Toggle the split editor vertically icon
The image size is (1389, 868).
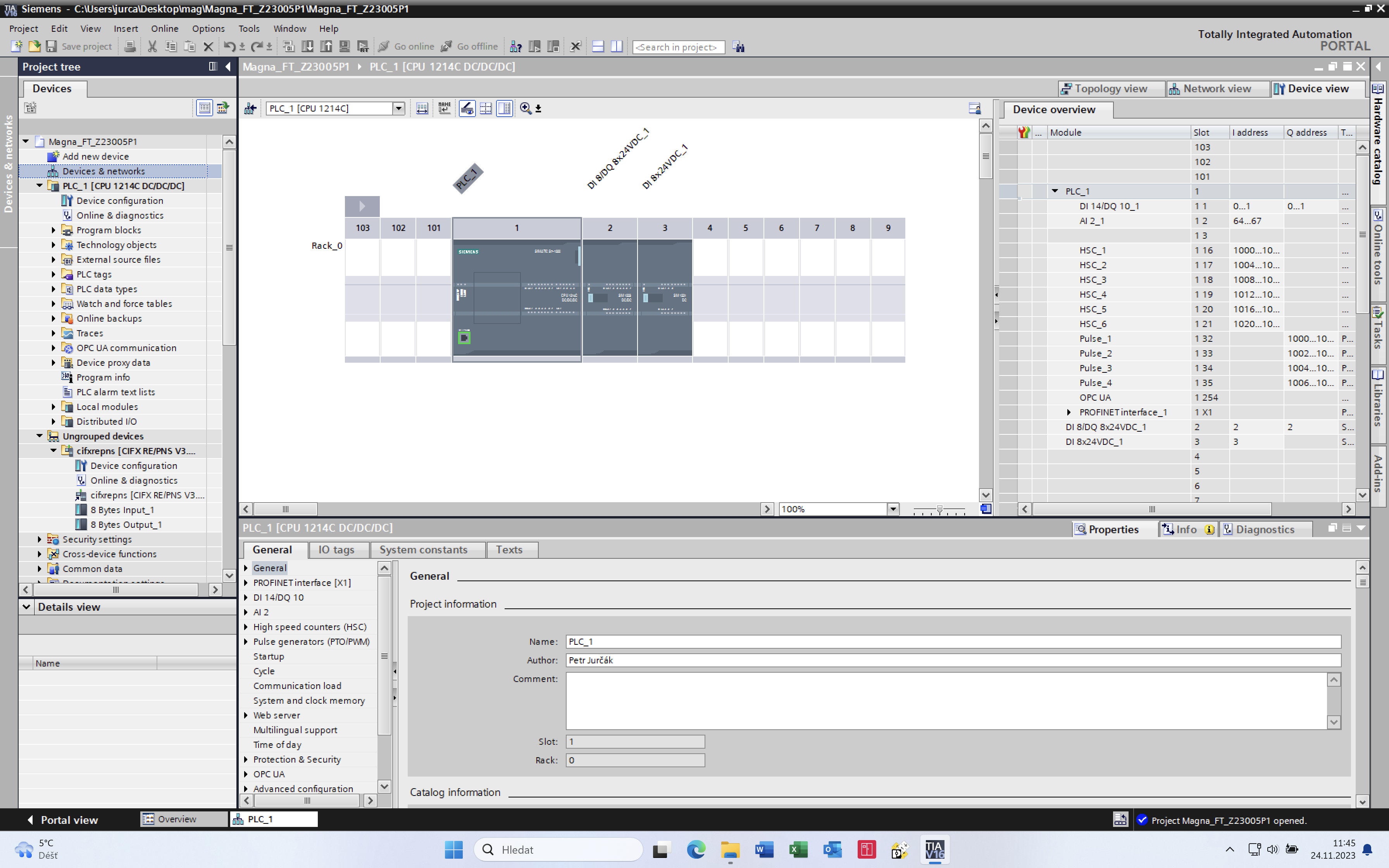coord(617,46)
